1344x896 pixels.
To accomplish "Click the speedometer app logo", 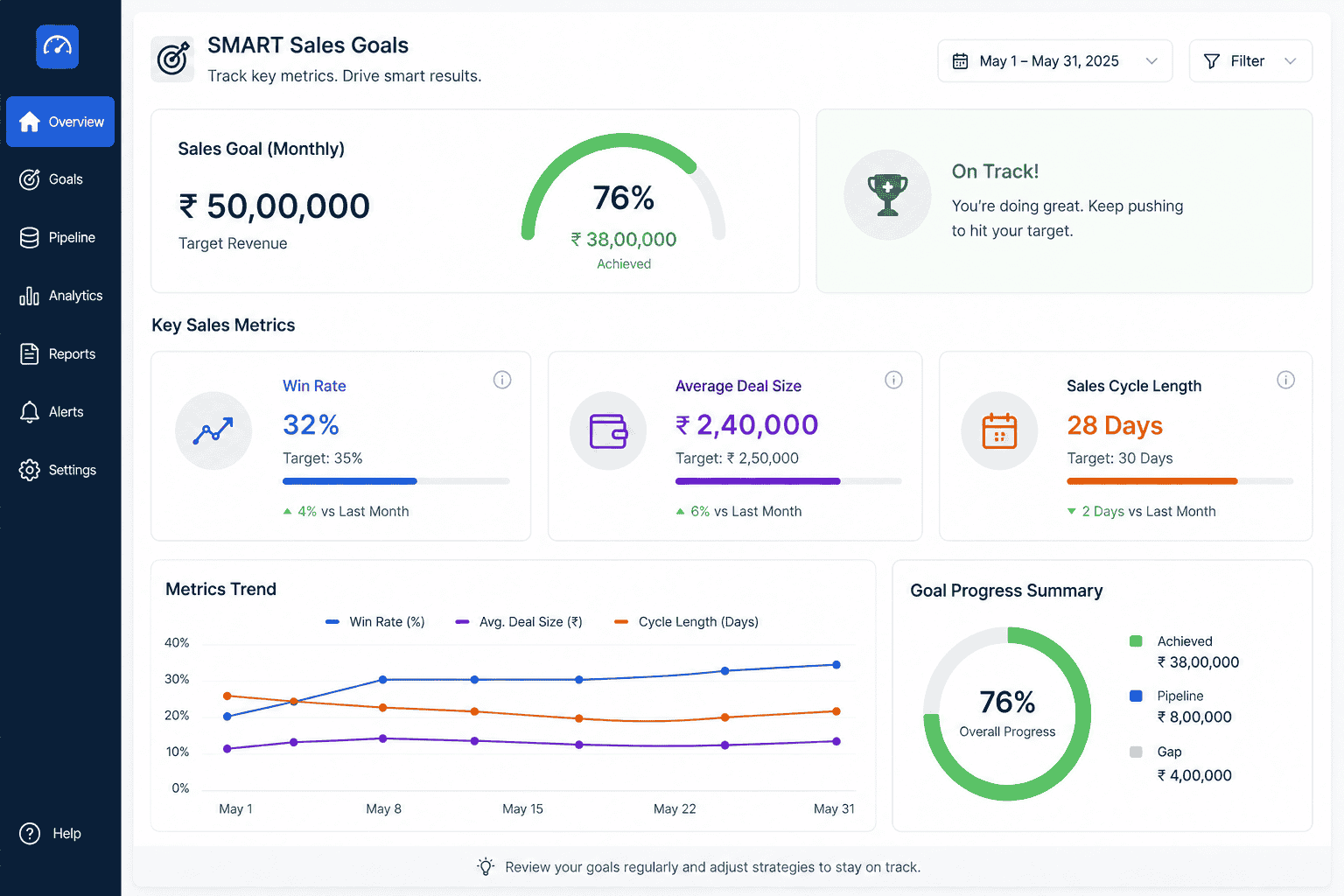I will point(57,46).
